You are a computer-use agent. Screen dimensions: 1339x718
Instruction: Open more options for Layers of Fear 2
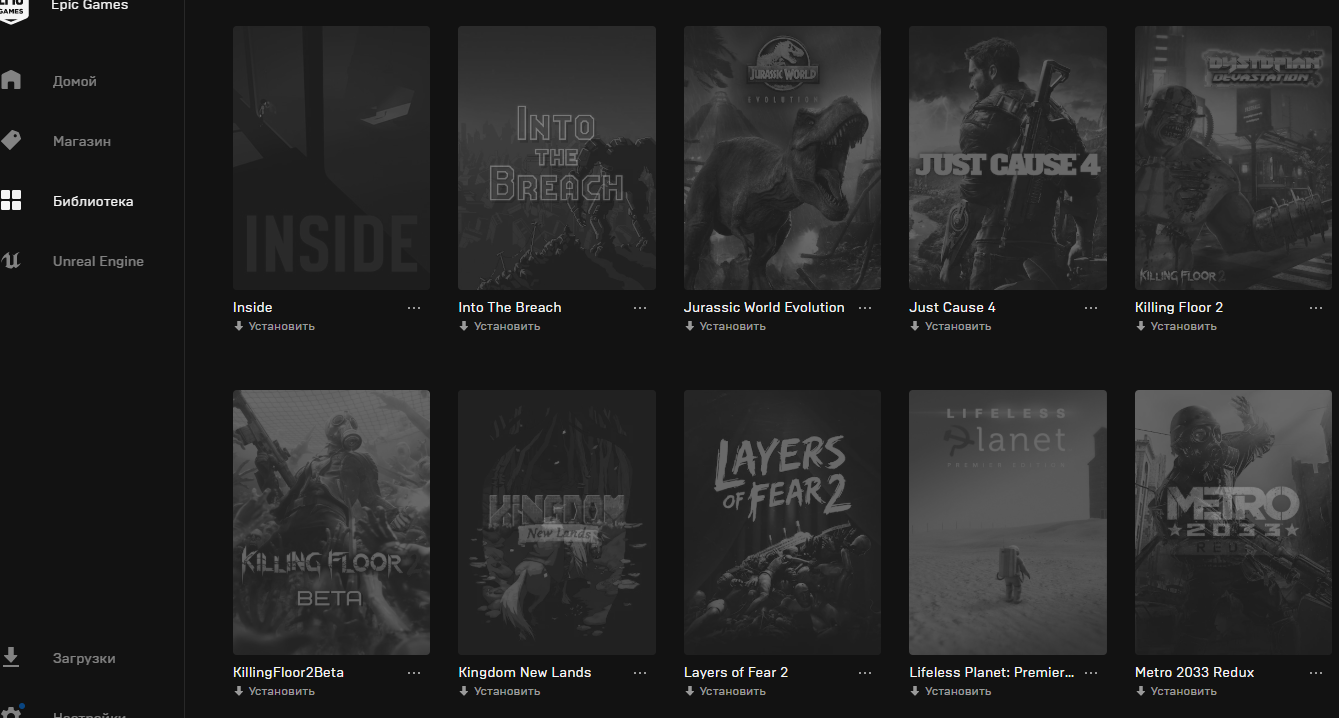point(866,673)
